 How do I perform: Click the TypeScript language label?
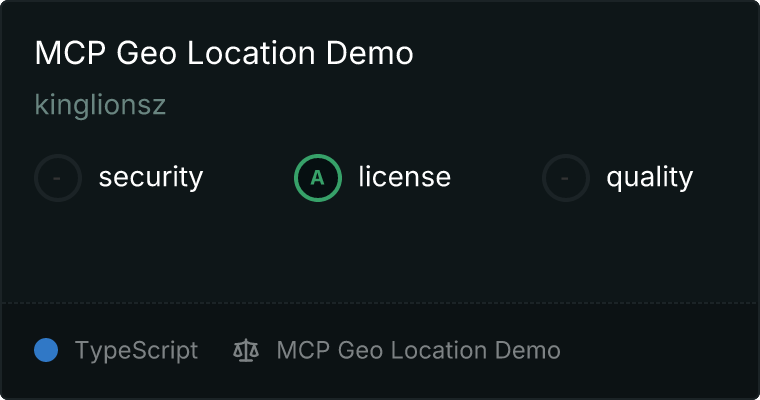[x=137, y=351]
